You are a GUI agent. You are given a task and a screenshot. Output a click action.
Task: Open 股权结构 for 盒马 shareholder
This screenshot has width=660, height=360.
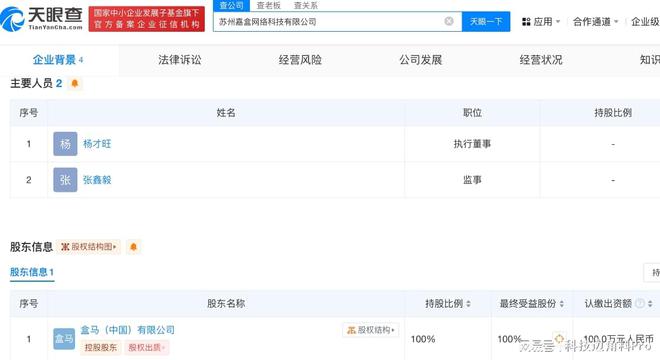click(371, 330)
